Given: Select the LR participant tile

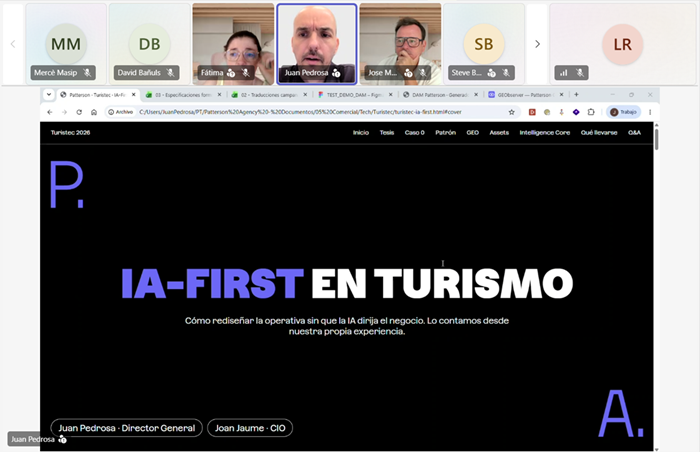Looking at the screenshot, I should coord(622,44).
